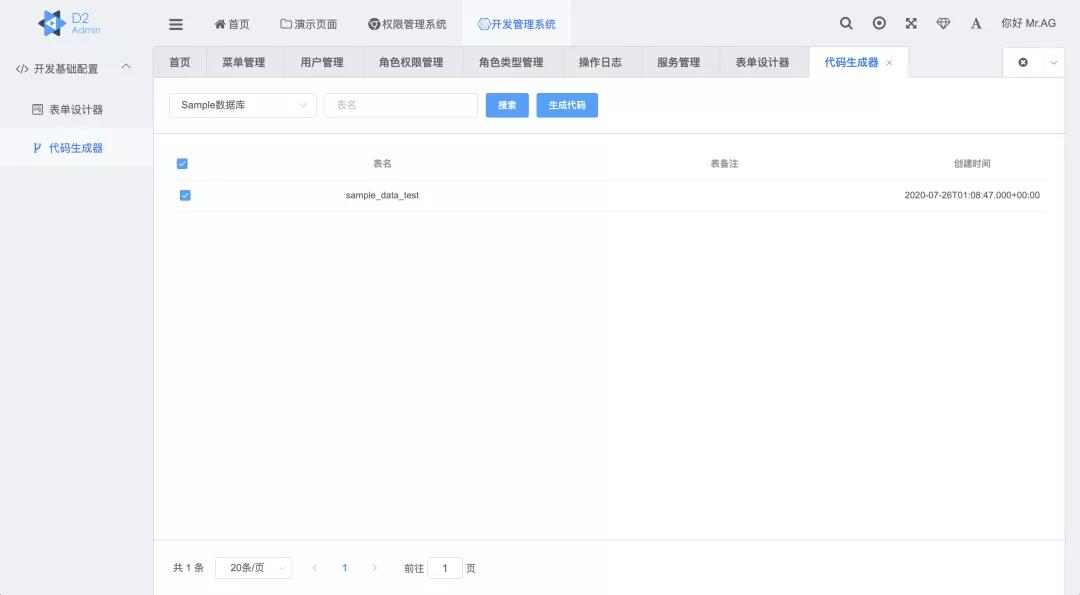Click the log record circle icon in header
Screen dimensions: 1080x595
878,23
